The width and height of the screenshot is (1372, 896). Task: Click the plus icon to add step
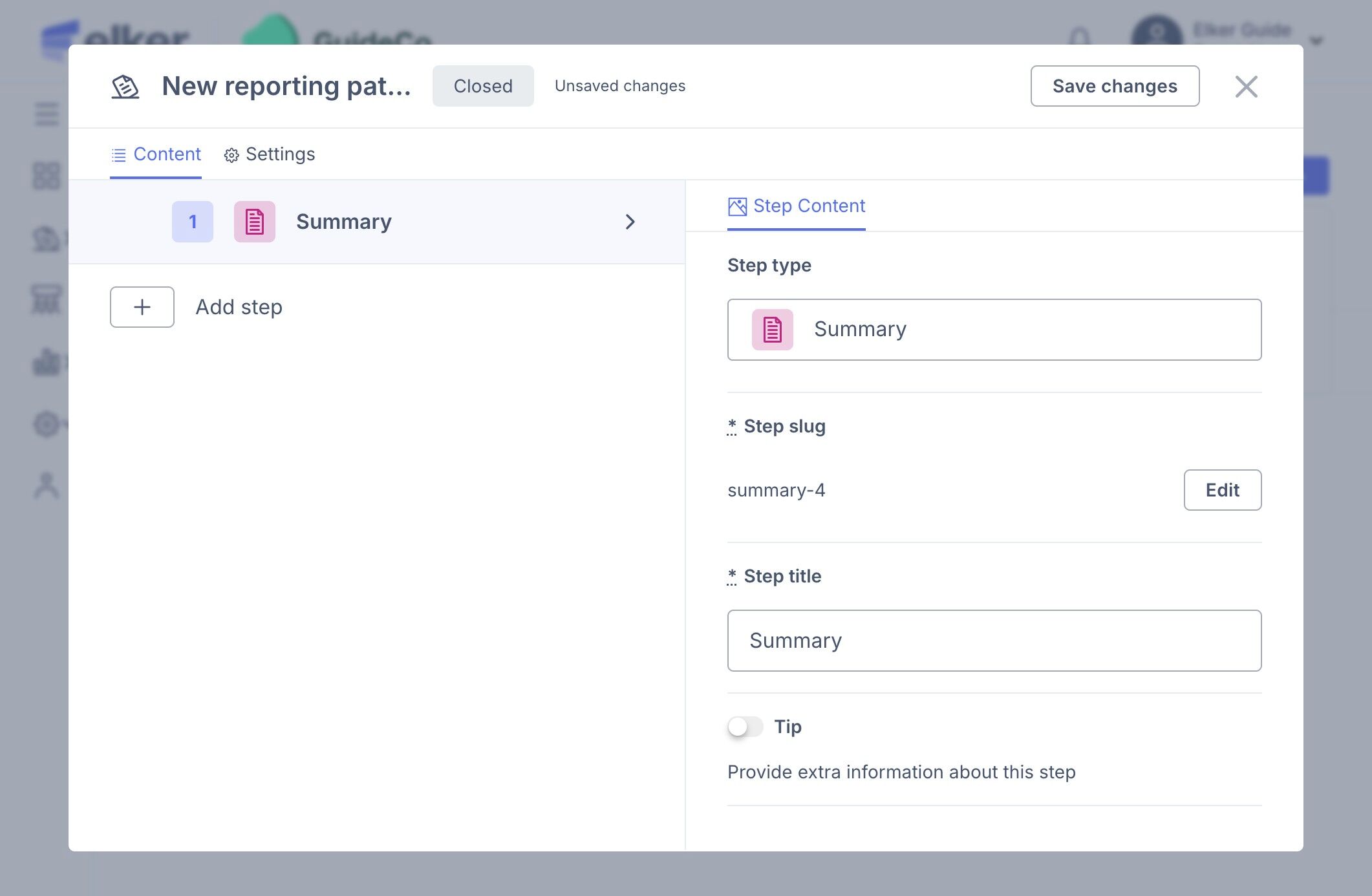(x=142, y=307)
